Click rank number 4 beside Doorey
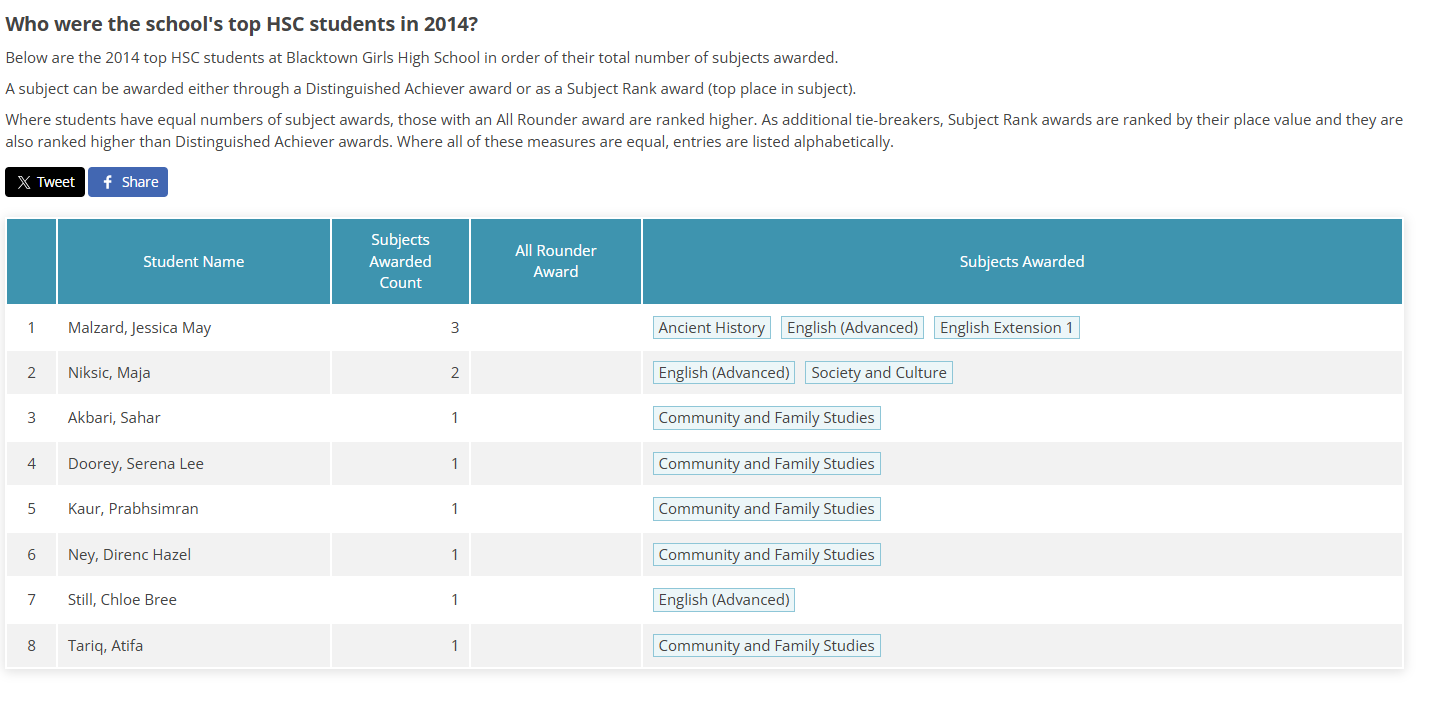Image resolution: width=1451 pixels, height=713 pixels. click(31, 464)
